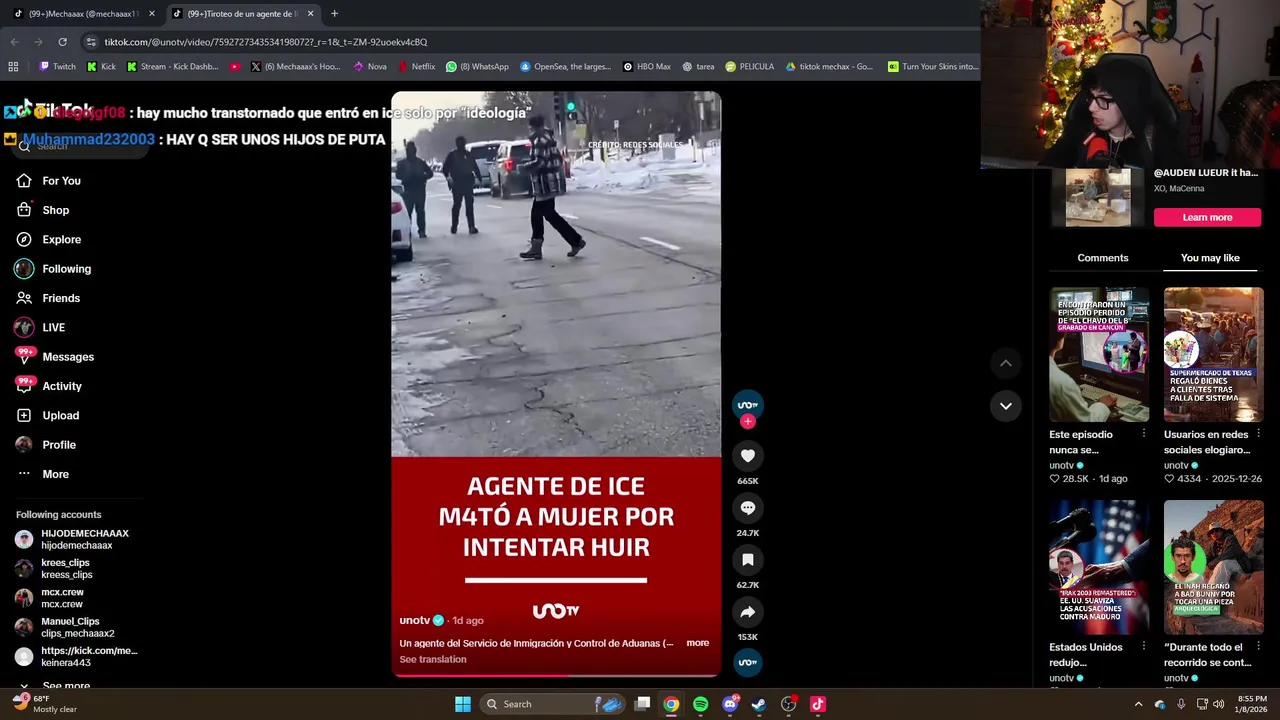Viewport: 1280px width, 720px height.
Task: Open 'Durante todo el recorrido' video thumbnail
Action: tap(1213, 567)
